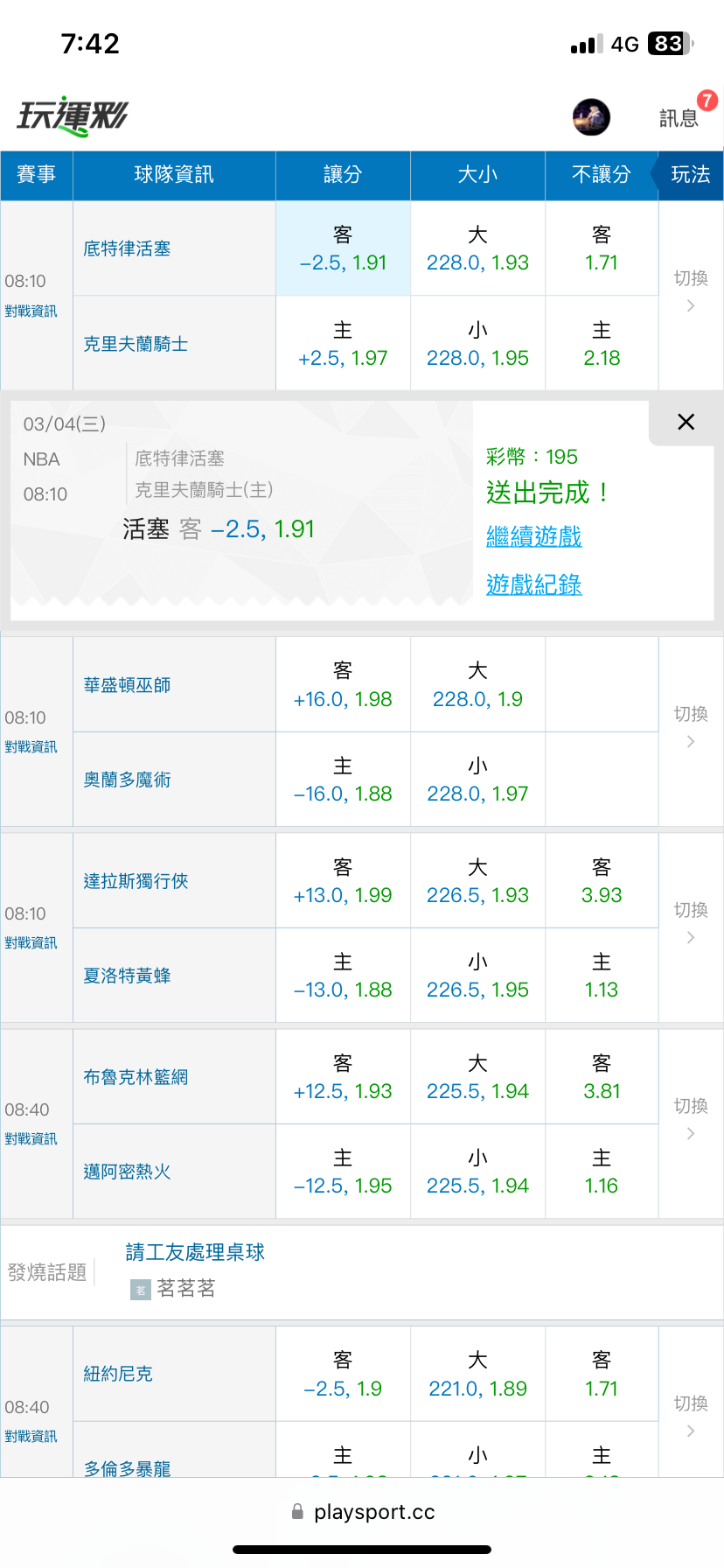Open 對戰資訊 for the Pistons game
Screen dimensions: 724x1568
(x=31, y=311)
